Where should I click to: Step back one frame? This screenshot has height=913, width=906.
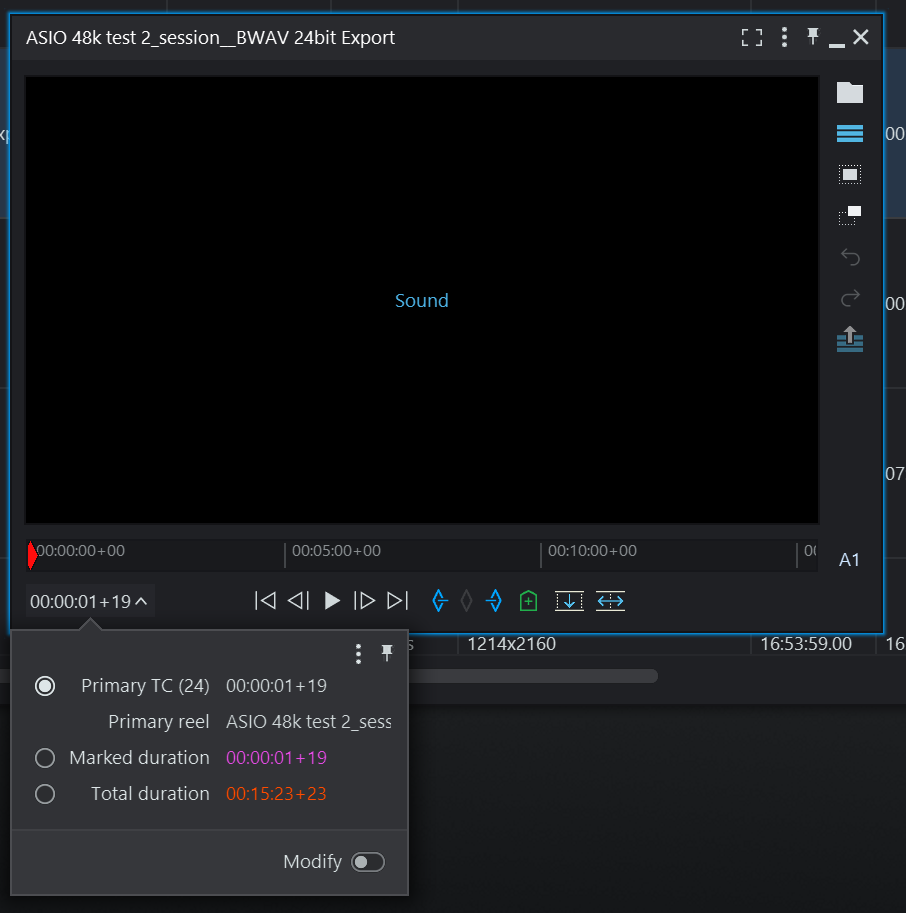298,600
